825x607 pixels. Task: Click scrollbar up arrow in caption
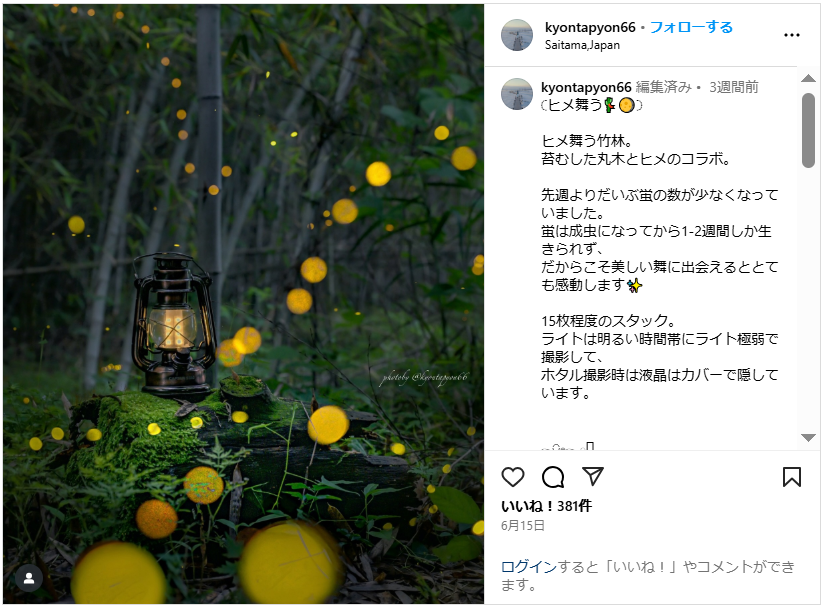pos(808,78)
